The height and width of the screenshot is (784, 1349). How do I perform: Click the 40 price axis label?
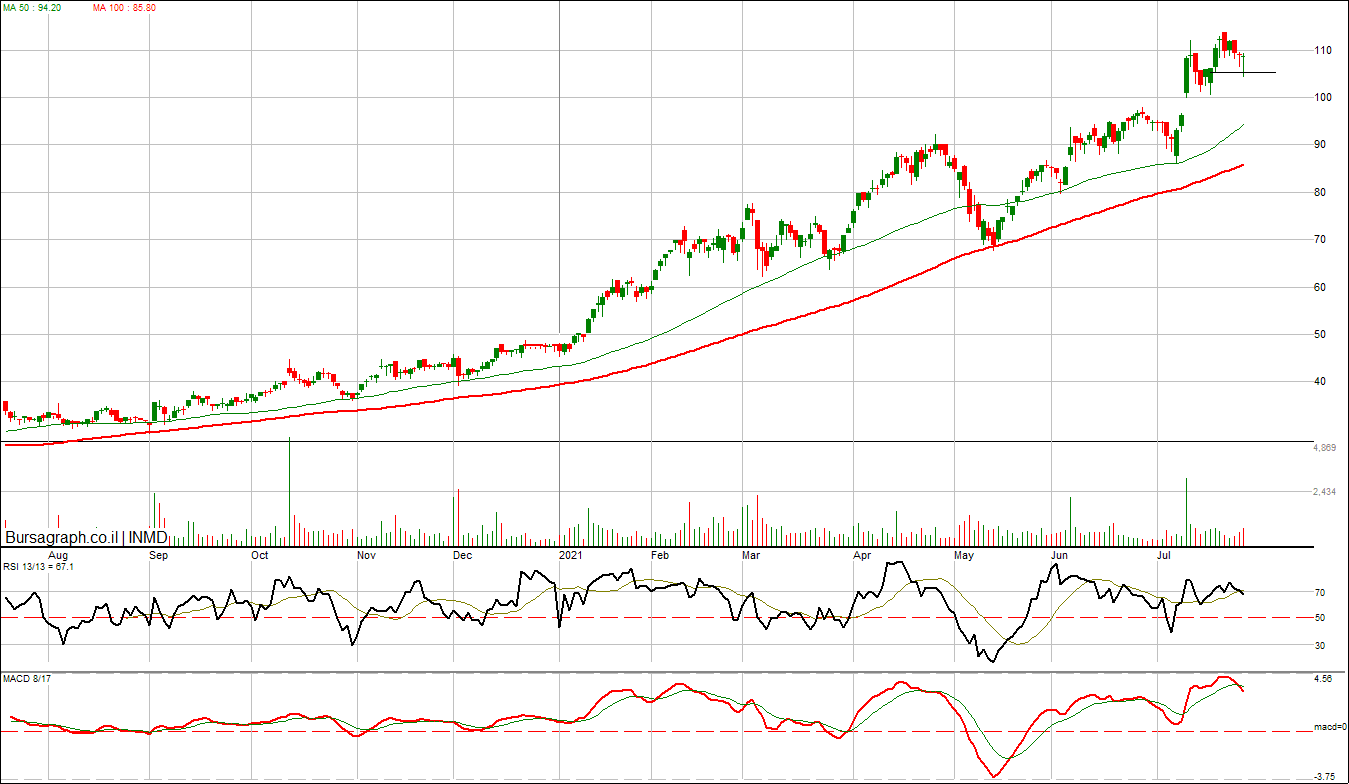[x=1319, y=381]
